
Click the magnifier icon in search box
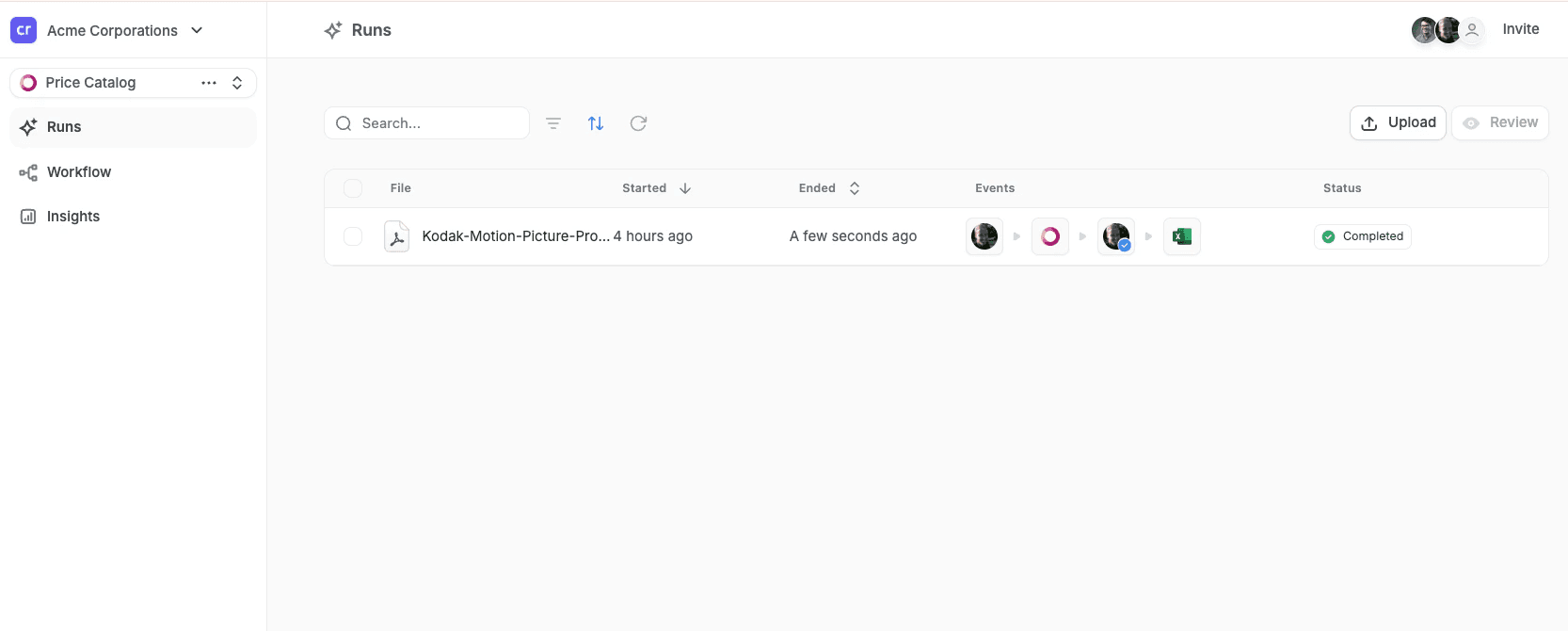click(x=344, y=123)
